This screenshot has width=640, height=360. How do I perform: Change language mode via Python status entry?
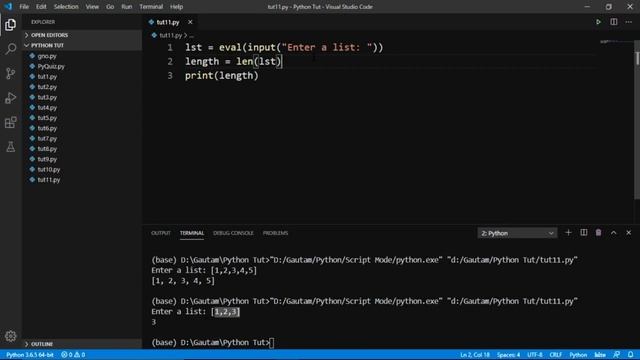click(x=578, y=355)
